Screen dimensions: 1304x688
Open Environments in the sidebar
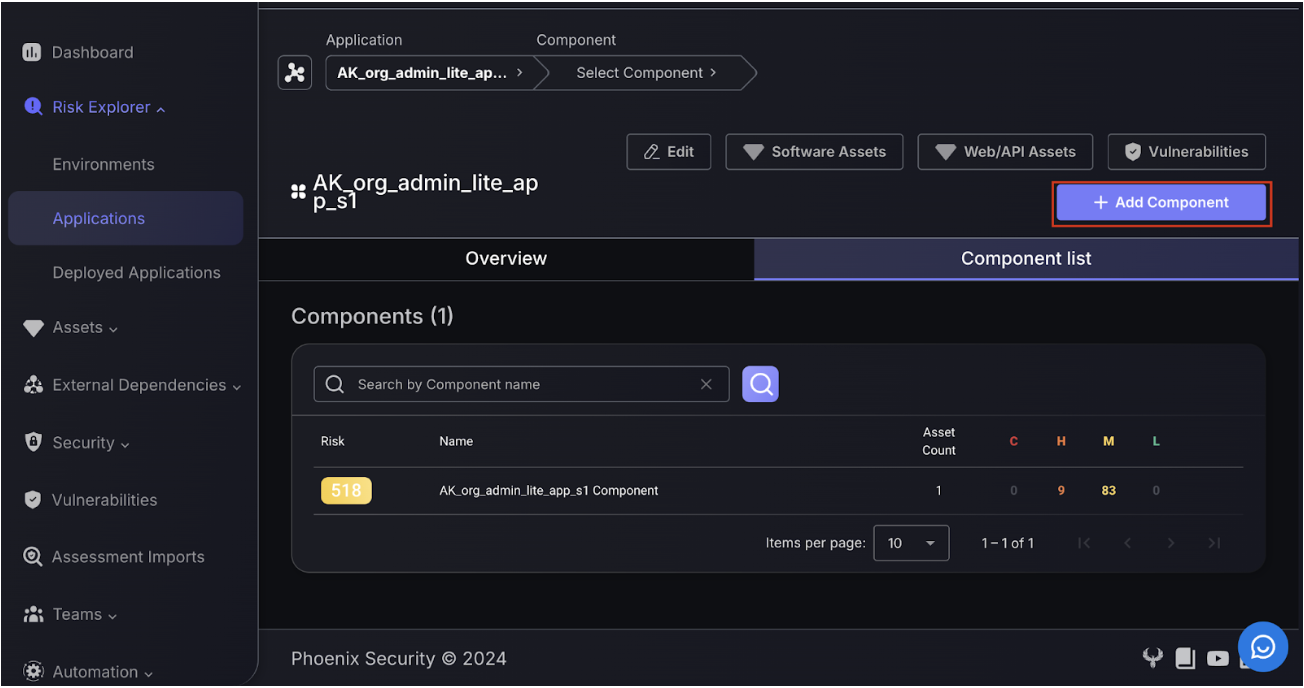point(103,164)
